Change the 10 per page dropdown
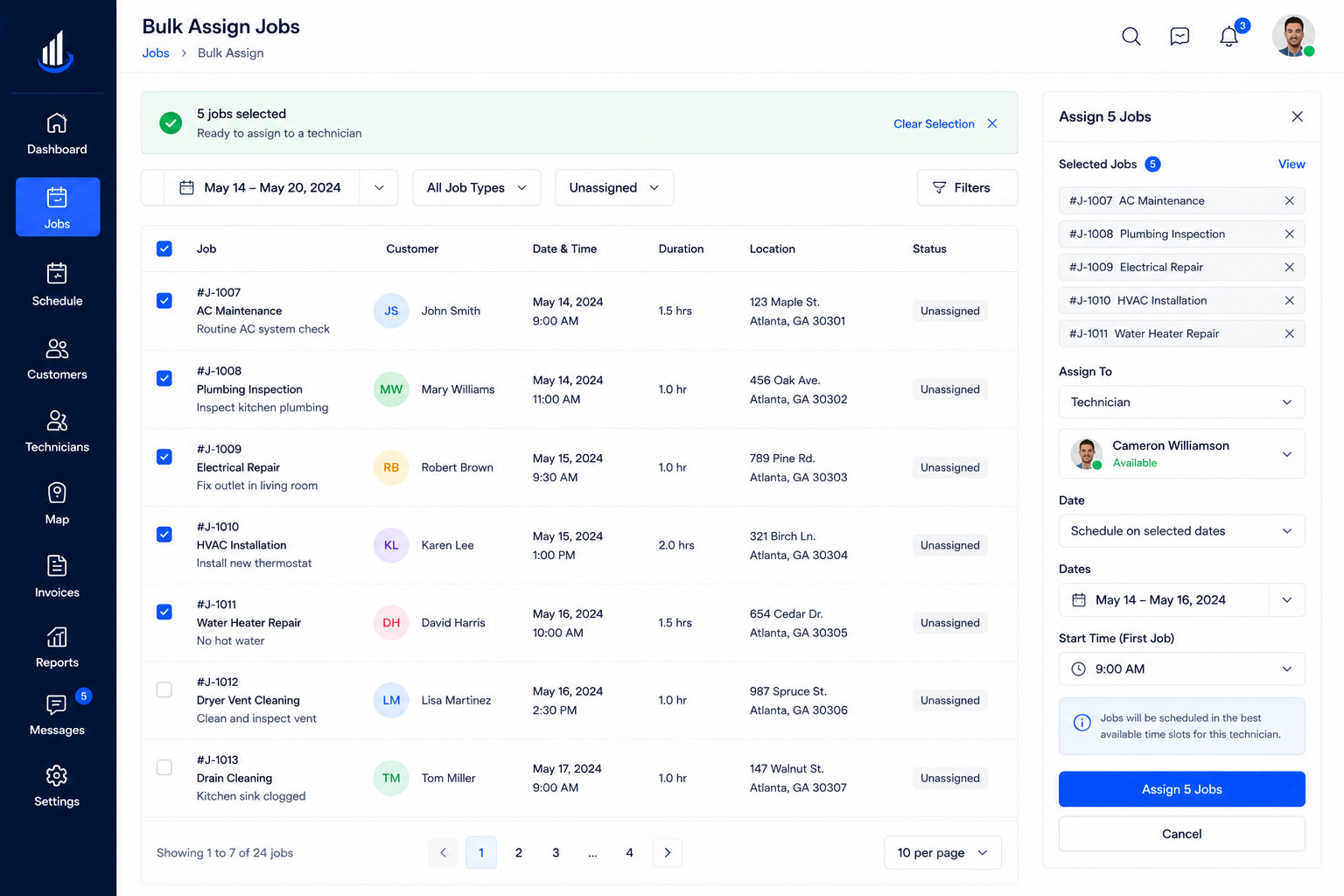The width and height of the screenshot is (1344, 896). (942, 852)
